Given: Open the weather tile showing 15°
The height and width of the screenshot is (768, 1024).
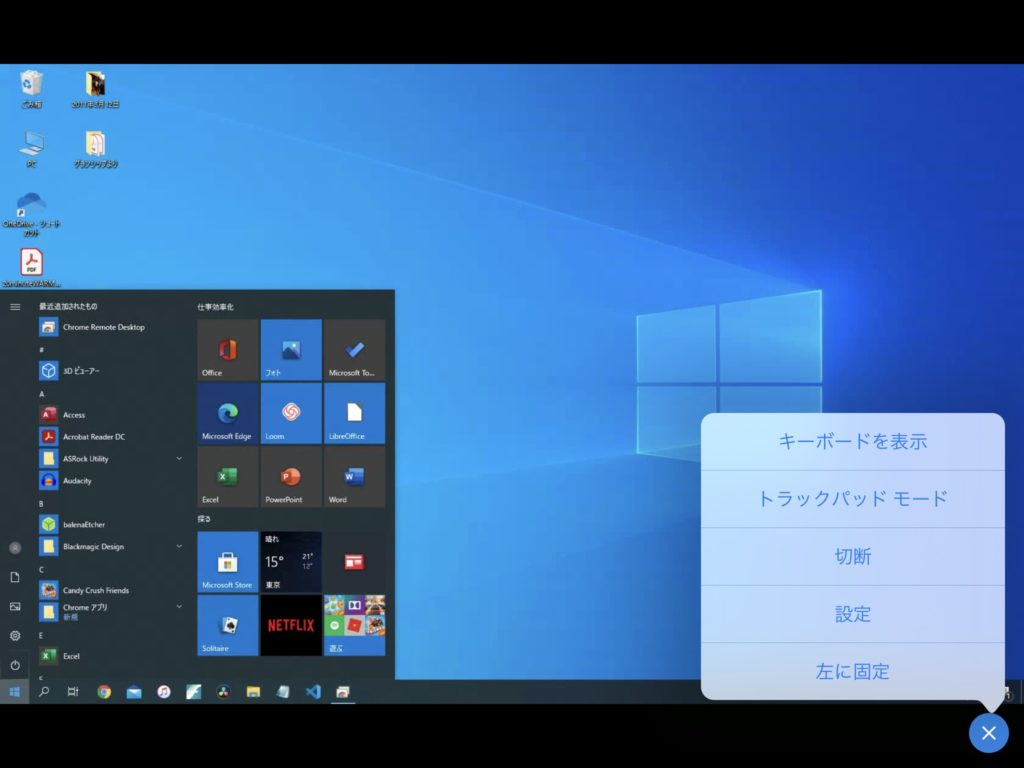Looking at the screenshot, I should pos(291,562).
